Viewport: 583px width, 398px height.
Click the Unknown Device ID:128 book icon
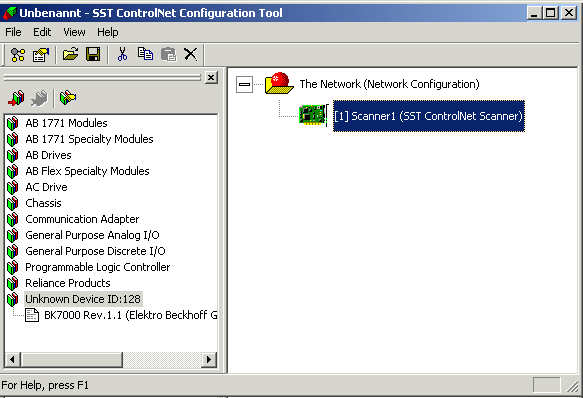(13, 299)
